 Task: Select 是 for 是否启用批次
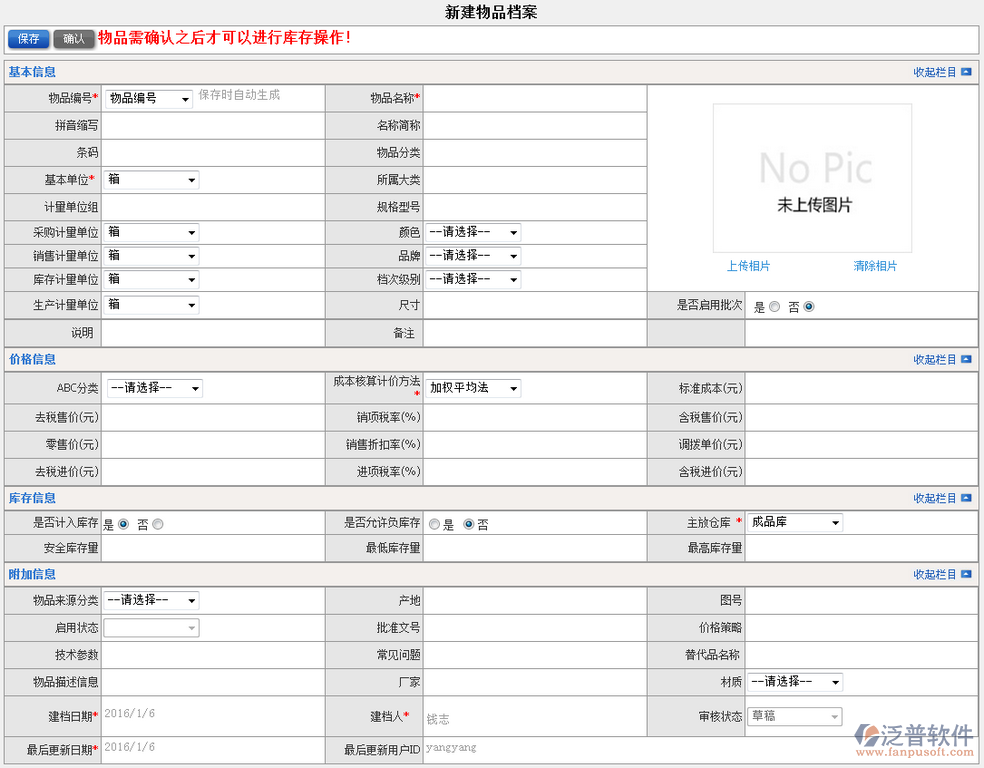pyautogui.click(x=775, y=307)
